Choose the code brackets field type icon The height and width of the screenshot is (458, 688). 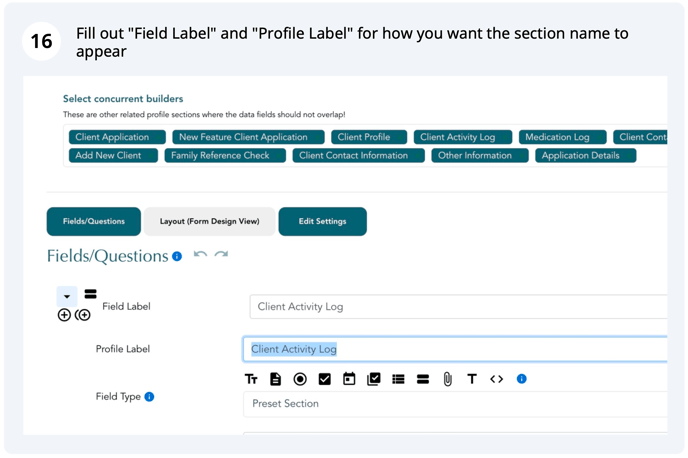click(x=497, y=379)
